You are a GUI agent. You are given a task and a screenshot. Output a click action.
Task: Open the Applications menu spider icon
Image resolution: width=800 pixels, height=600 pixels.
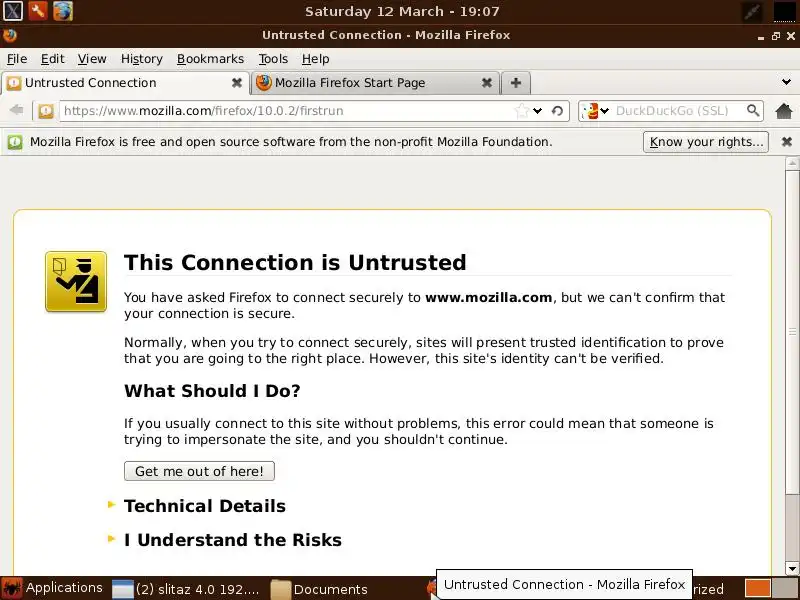click(12, 588)
